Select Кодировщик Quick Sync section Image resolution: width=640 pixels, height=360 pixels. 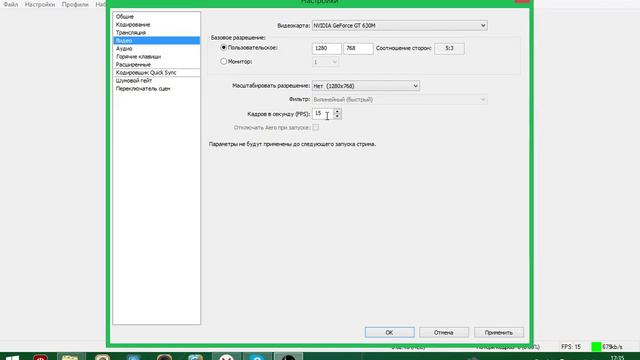157,73
